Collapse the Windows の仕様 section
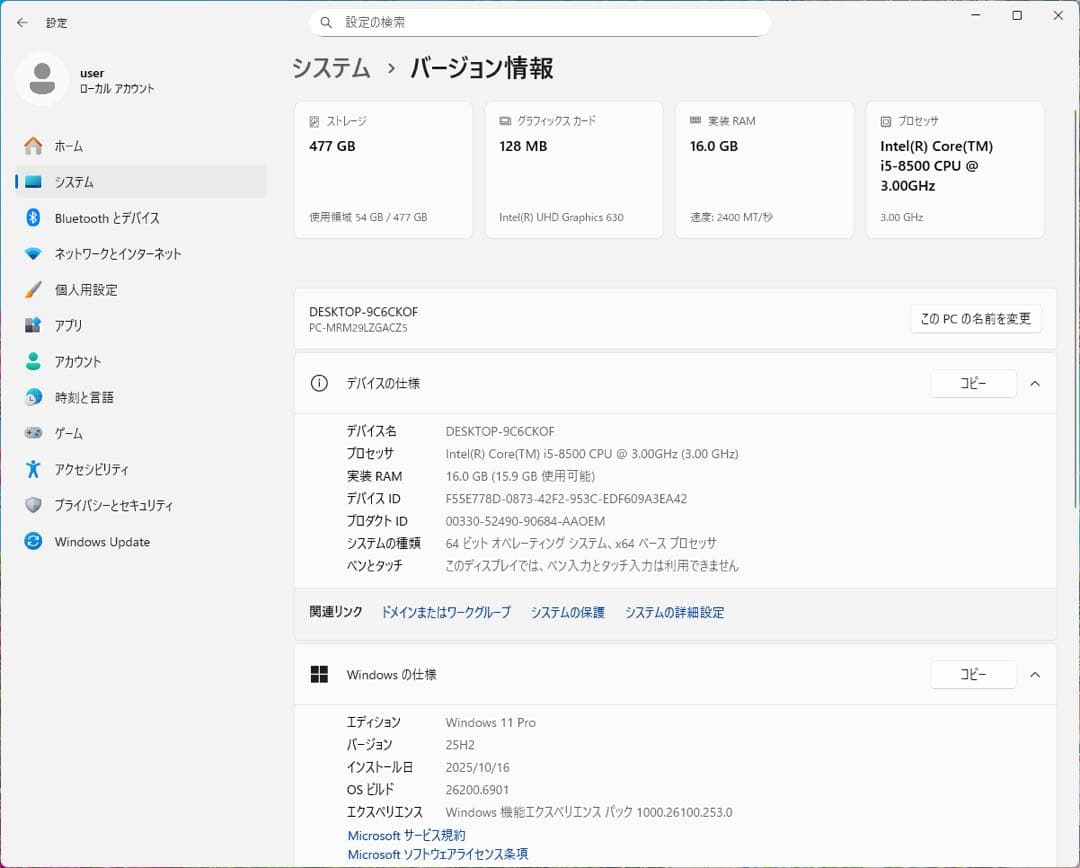Image resolution: width=1080 pixels, height=868 pixels. tap(1035, 674)
